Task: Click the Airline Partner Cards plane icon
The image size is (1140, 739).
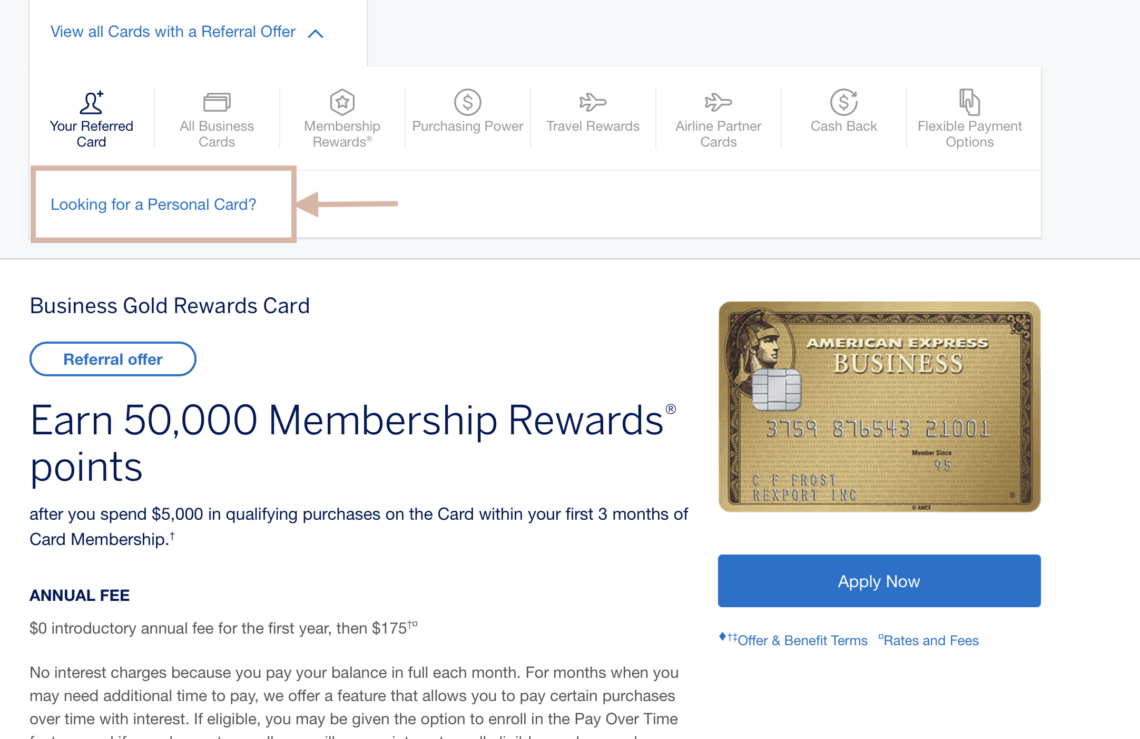Action: click(718, 102)
